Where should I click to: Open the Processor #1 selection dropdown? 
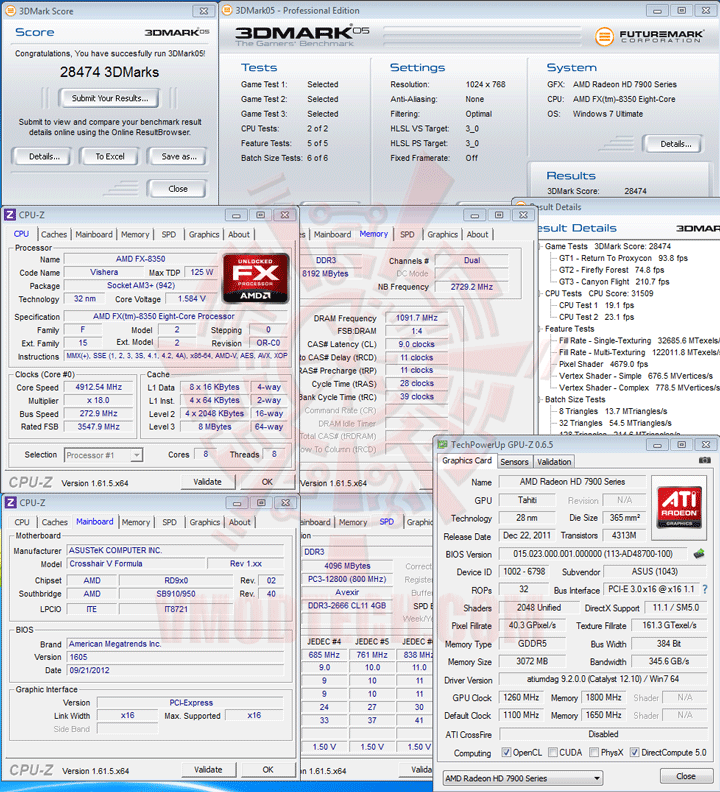(x=103, y=455)
